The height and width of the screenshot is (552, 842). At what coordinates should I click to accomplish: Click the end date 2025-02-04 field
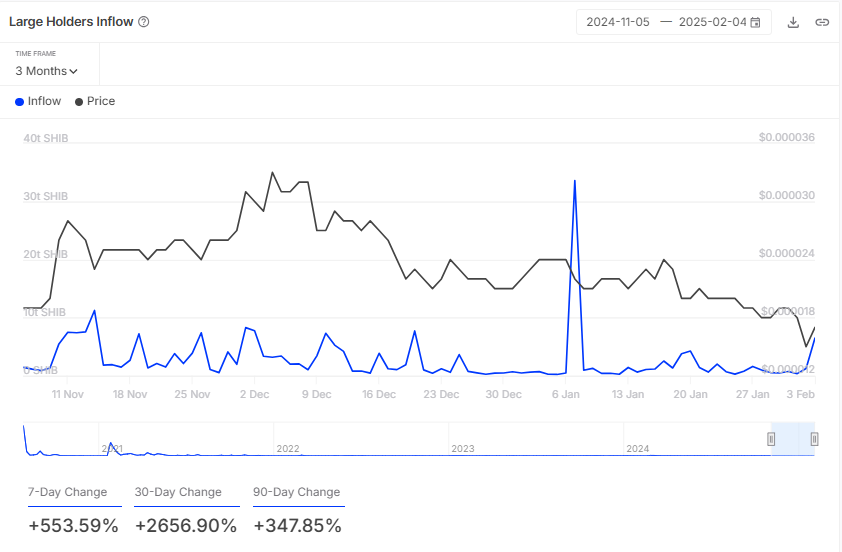coord(712,22)
